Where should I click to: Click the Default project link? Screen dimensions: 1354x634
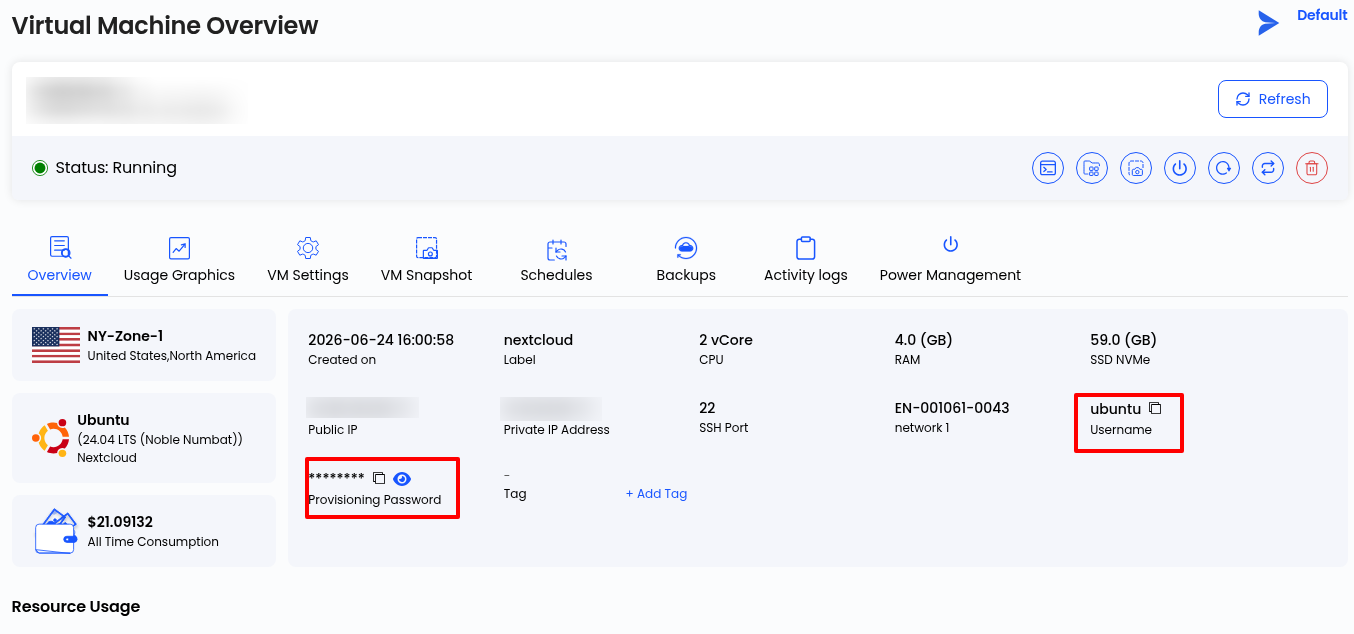click(x=1322, y=15)
